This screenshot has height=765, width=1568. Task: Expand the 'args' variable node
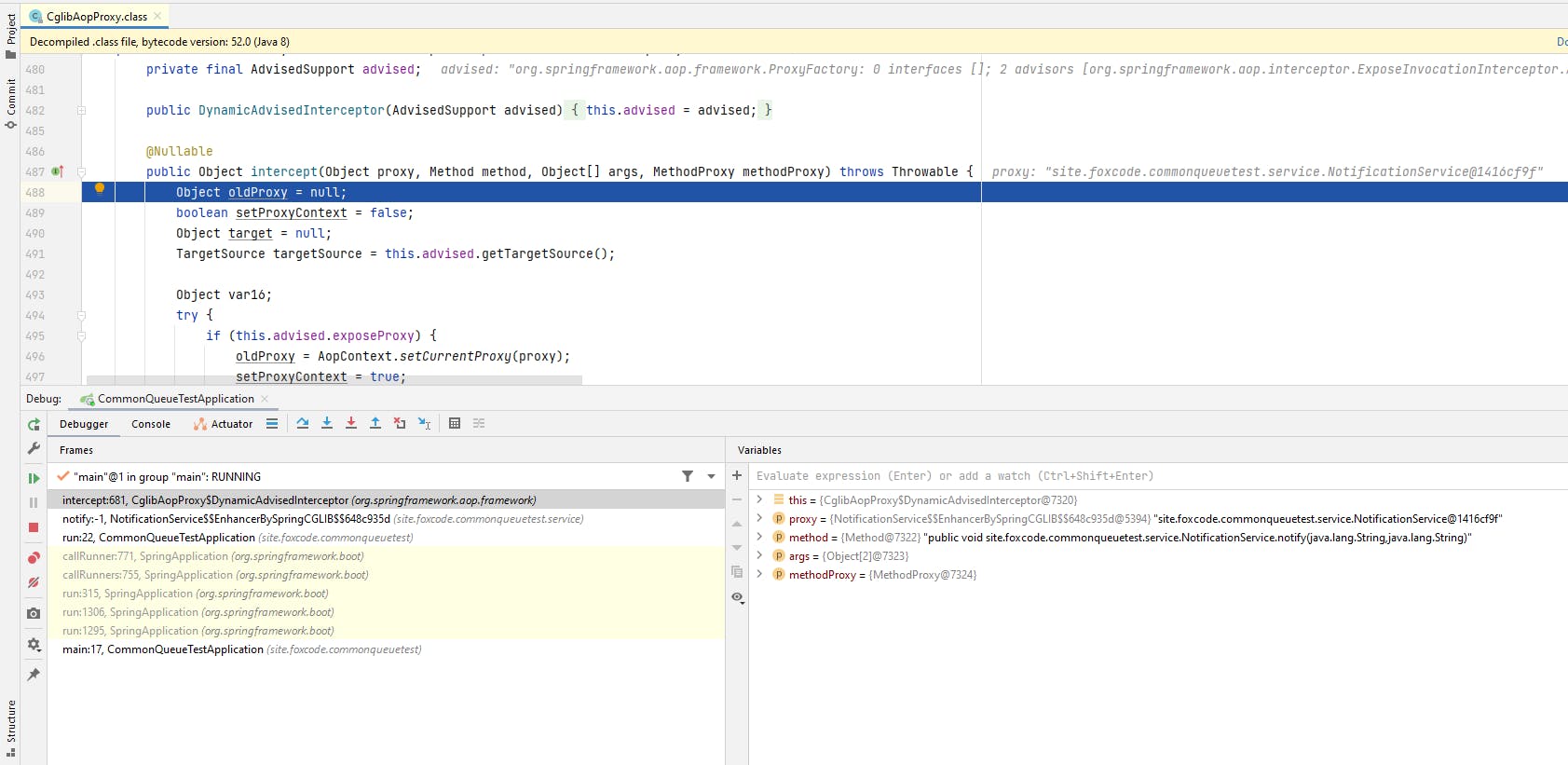click(759, 555)
